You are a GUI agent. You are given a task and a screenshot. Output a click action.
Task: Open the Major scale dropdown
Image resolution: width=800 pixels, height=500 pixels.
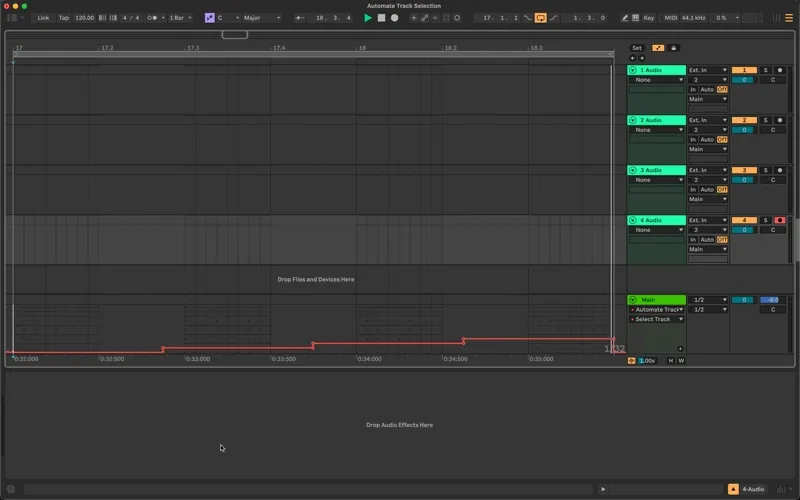pos(262,18)
